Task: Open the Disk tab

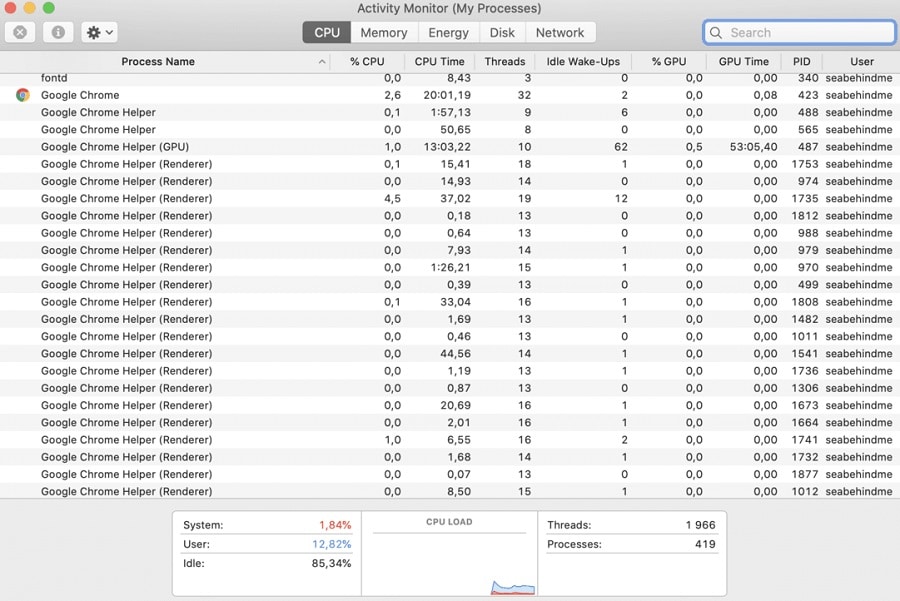Action: tap(502, 33)
